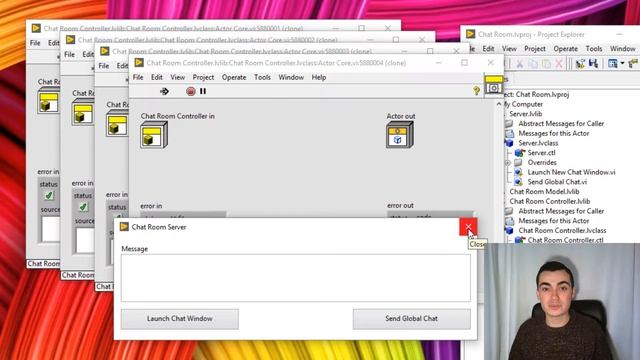Image resolution: width=640 pixels, height=360 pixels.
Task: Open Project menu in Project Explorer window
Action: tap(535, 49)
